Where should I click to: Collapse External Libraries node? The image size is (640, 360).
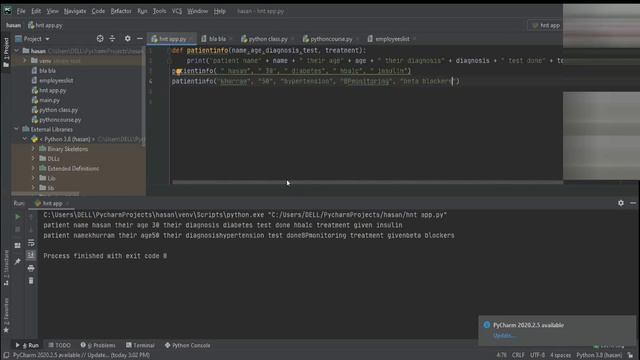[17, 129]
